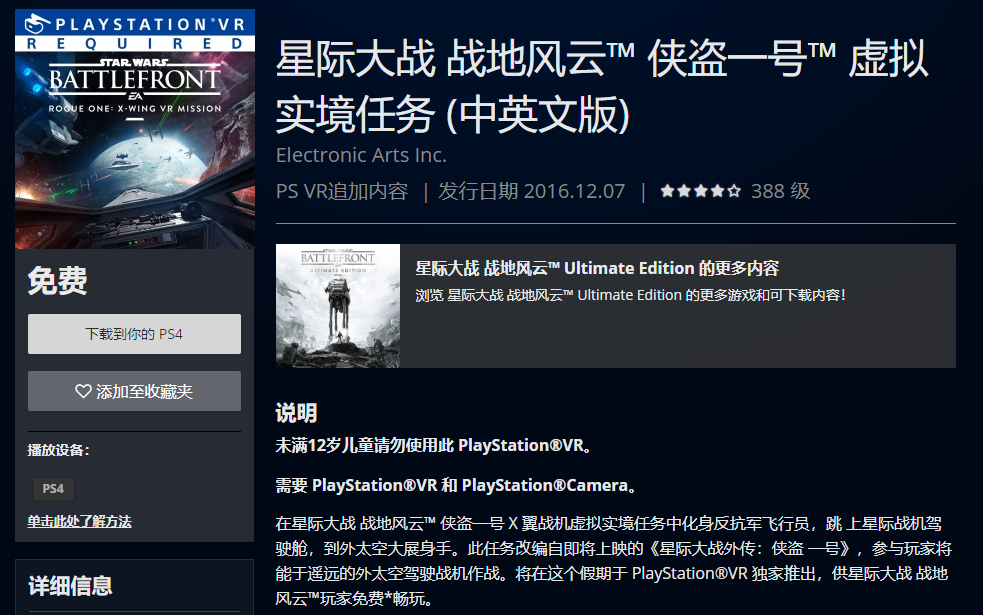983x615 pixels.
Task: Open the Battlefront X-Wing VR cover image
Action: pyautogui.click(x=135, y=129)
